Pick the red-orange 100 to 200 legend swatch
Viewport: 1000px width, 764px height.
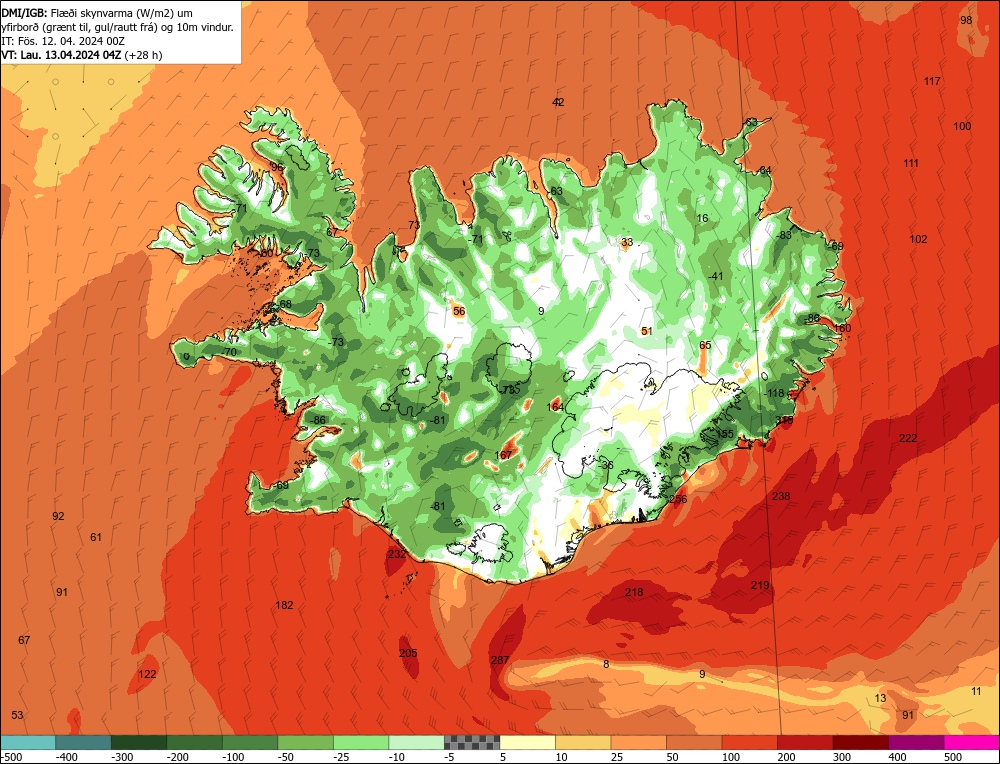[749, 742]
